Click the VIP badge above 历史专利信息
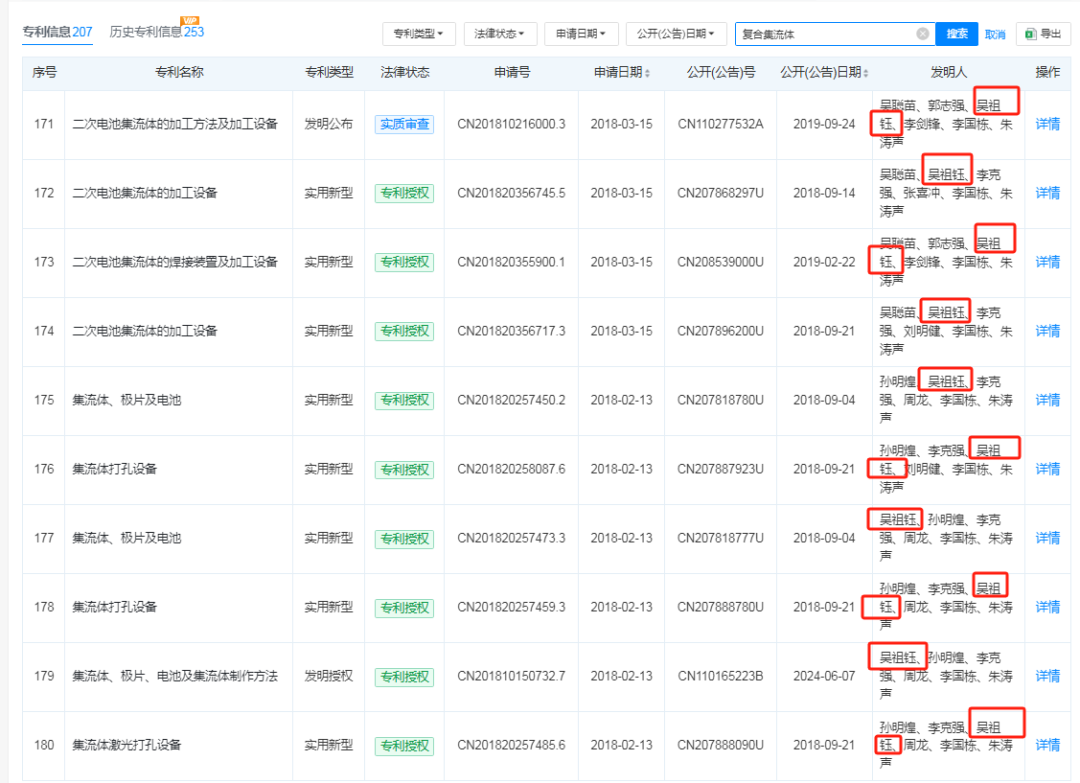This screenshot has height=783, width=1080. tap(188, 20)
